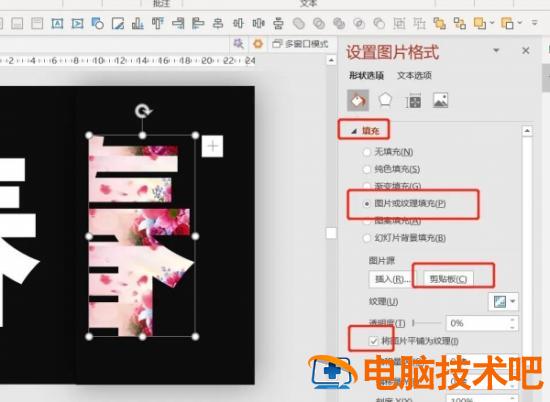The width and height of the screenshot is (550, 402).
Task: Select 图片或纹理填充(P) radio option
Action: click(x=367, y=203)
